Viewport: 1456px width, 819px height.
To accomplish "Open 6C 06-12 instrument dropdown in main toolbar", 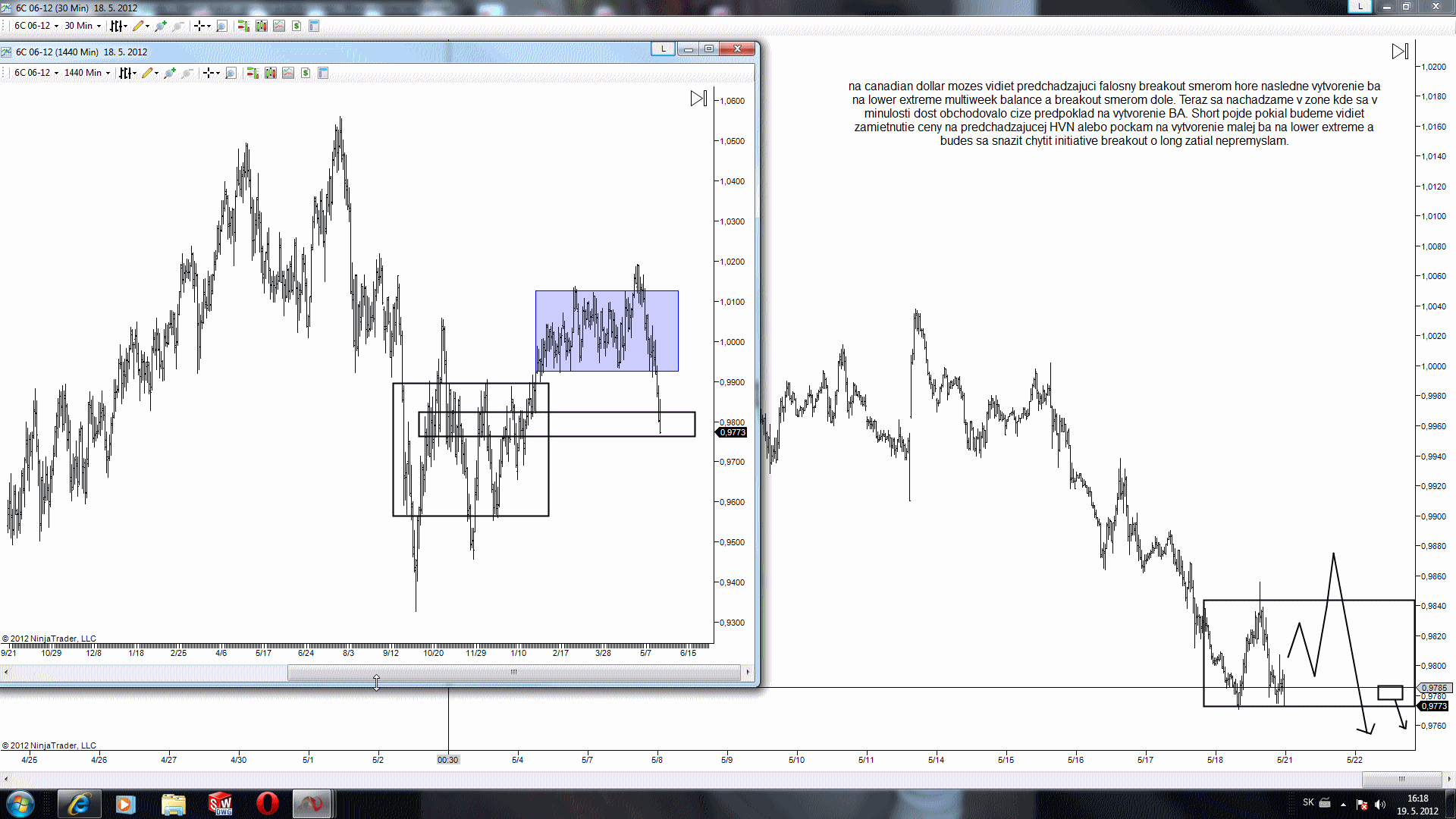I will click(36, 26).
